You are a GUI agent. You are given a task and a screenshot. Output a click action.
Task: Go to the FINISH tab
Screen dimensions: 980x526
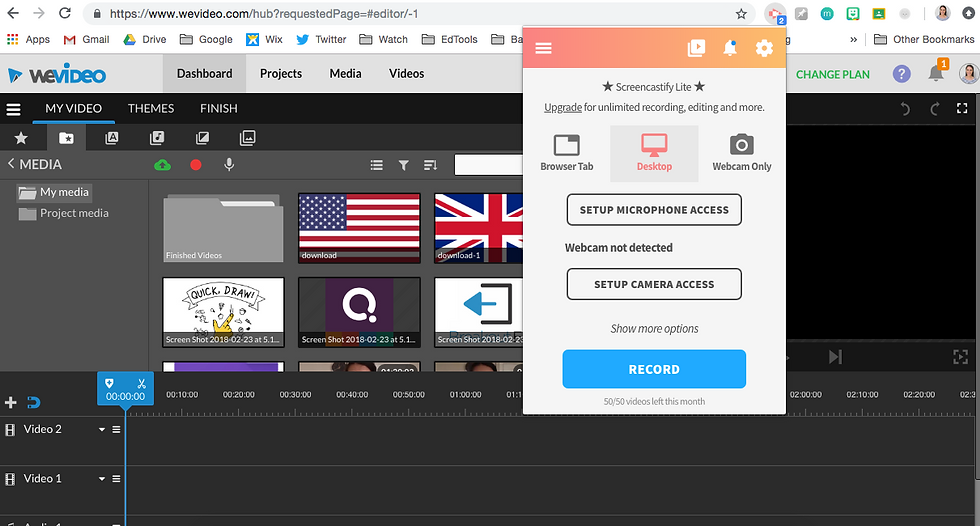[x=219, y=109]
